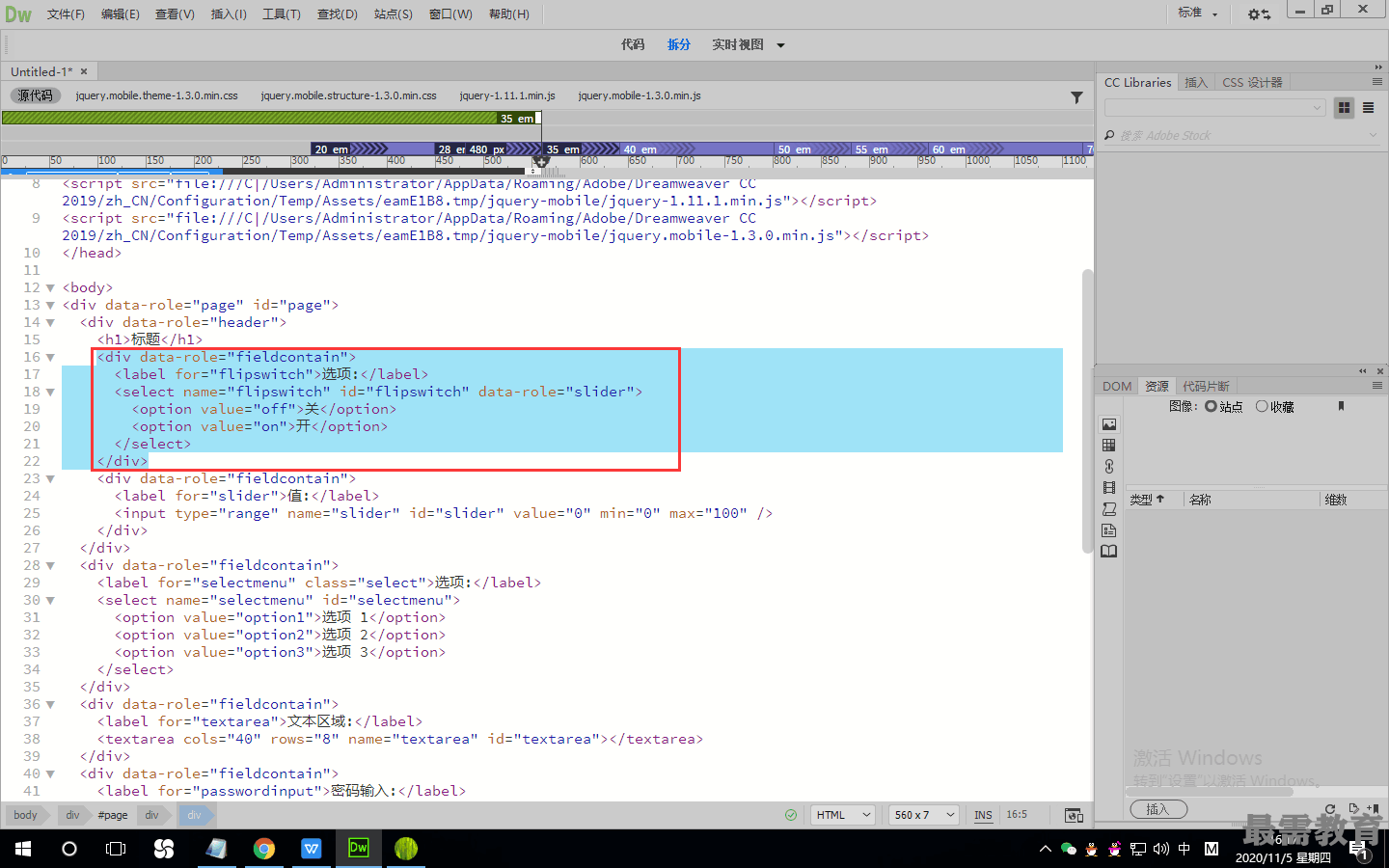Show image assets in the Assets panel
Screen dimensions: 1389x868
coord(1109,424)
